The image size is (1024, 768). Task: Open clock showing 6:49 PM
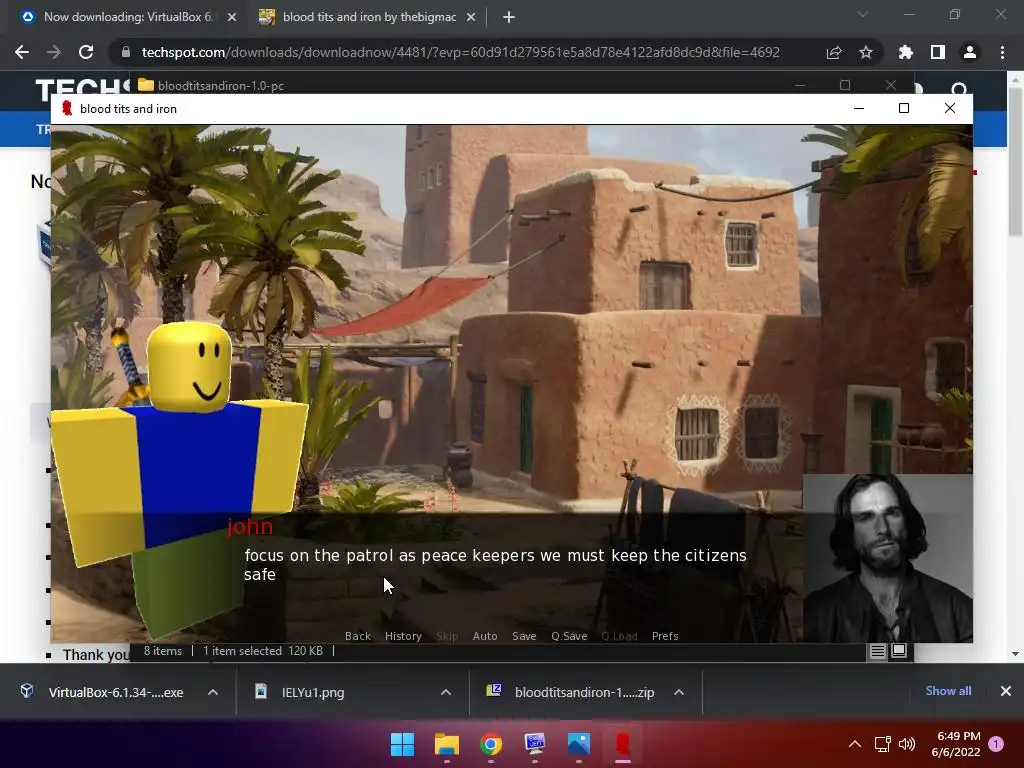[x=956, y=744]
